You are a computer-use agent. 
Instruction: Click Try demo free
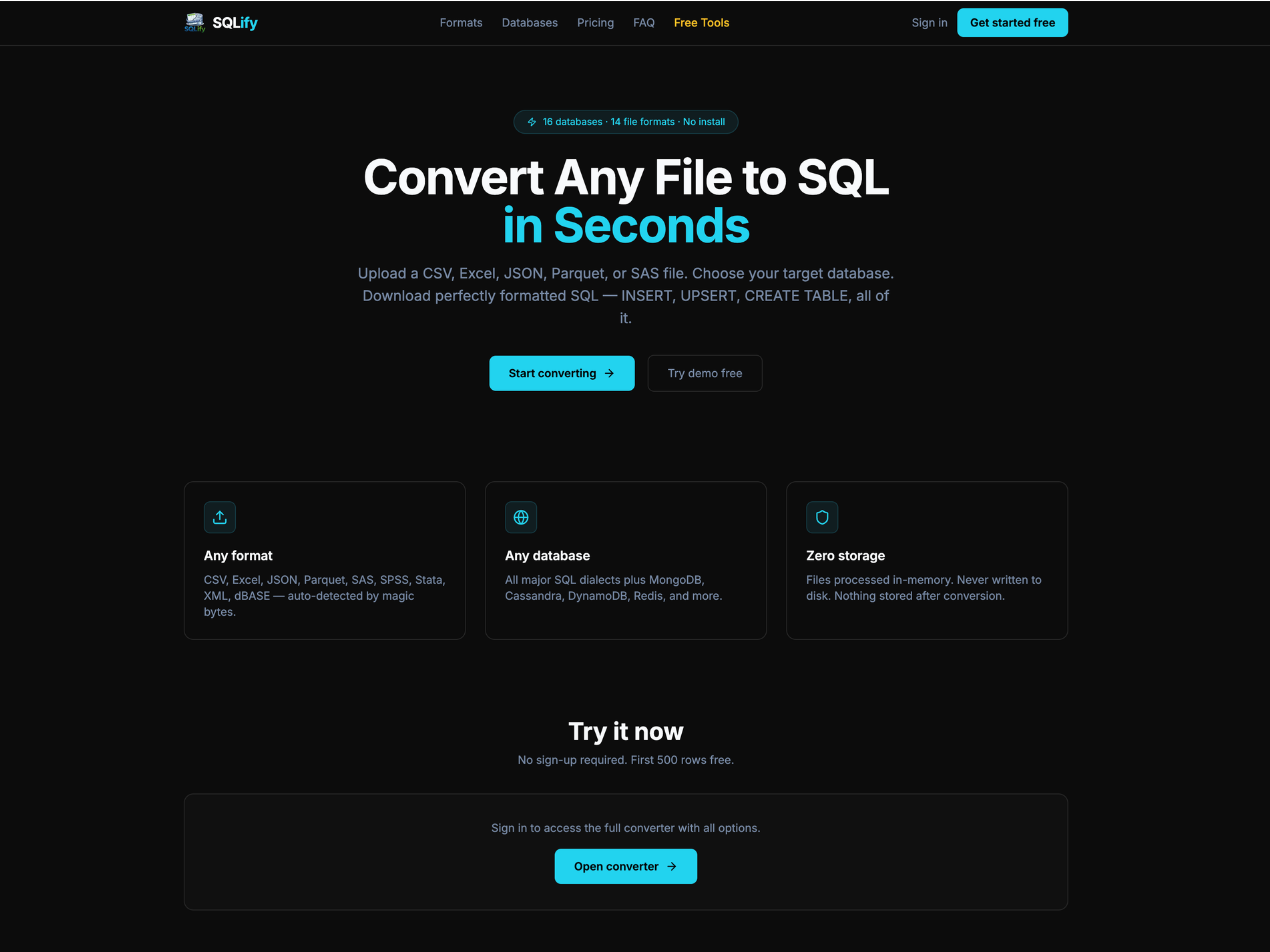click(705, 373)
